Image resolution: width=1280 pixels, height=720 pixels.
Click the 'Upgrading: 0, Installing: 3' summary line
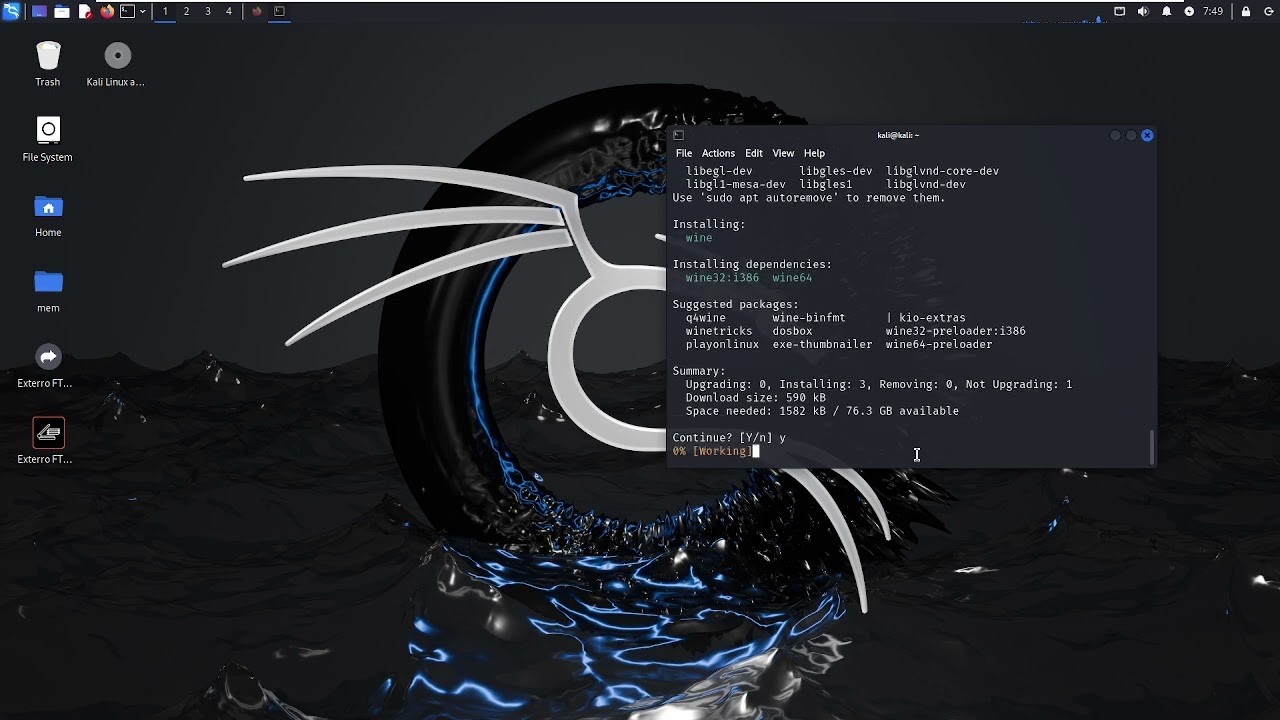tap(879, 384)
